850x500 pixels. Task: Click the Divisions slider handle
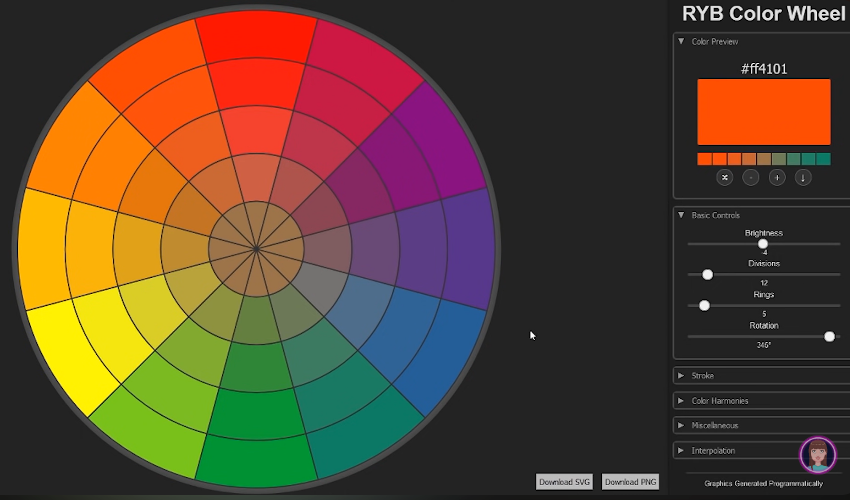tap(708, 274)
